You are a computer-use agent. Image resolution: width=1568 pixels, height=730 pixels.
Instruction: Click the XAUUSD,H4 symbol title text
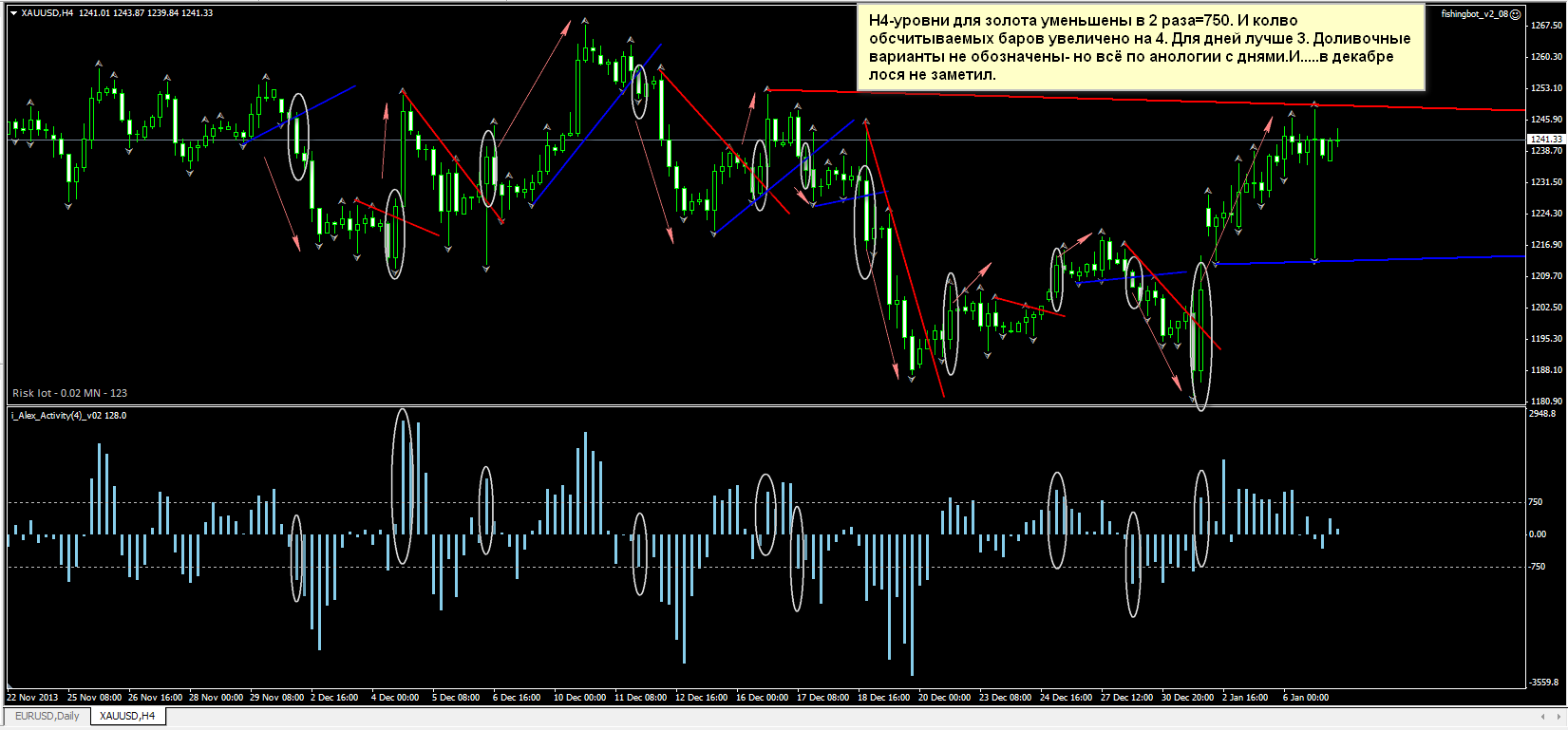click(x=47, y=13)
